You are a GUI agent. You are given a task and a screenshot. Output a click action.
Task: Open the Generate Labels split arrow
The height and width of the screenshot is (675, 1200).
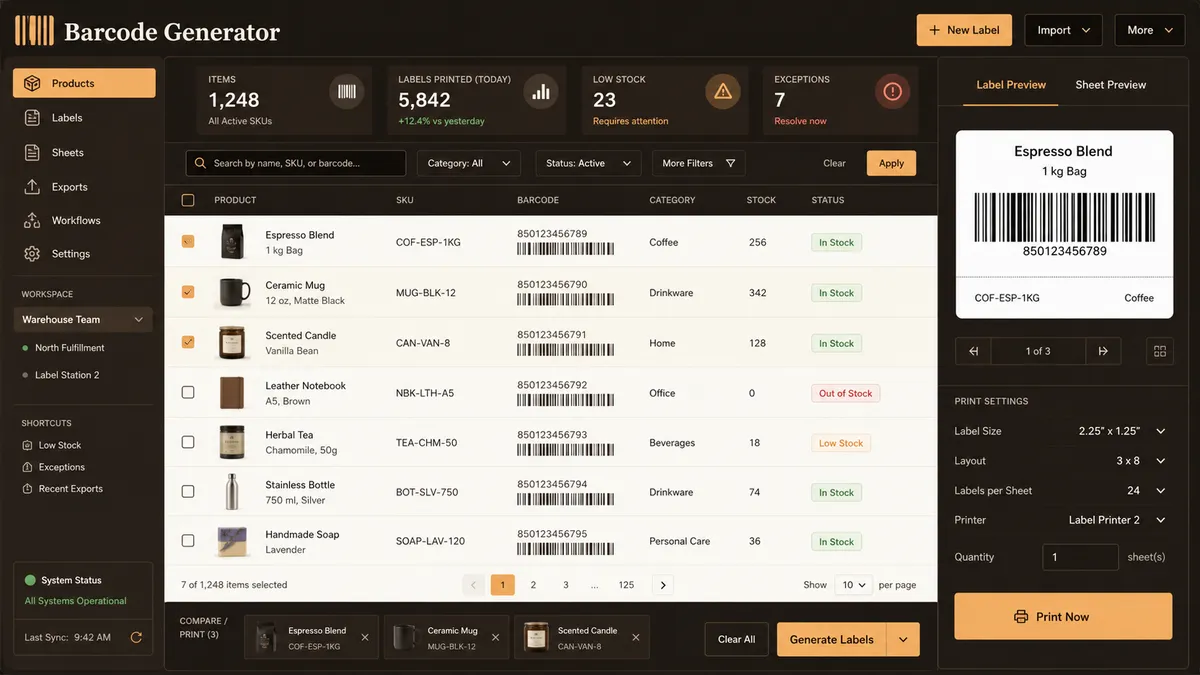coord(903,640)
